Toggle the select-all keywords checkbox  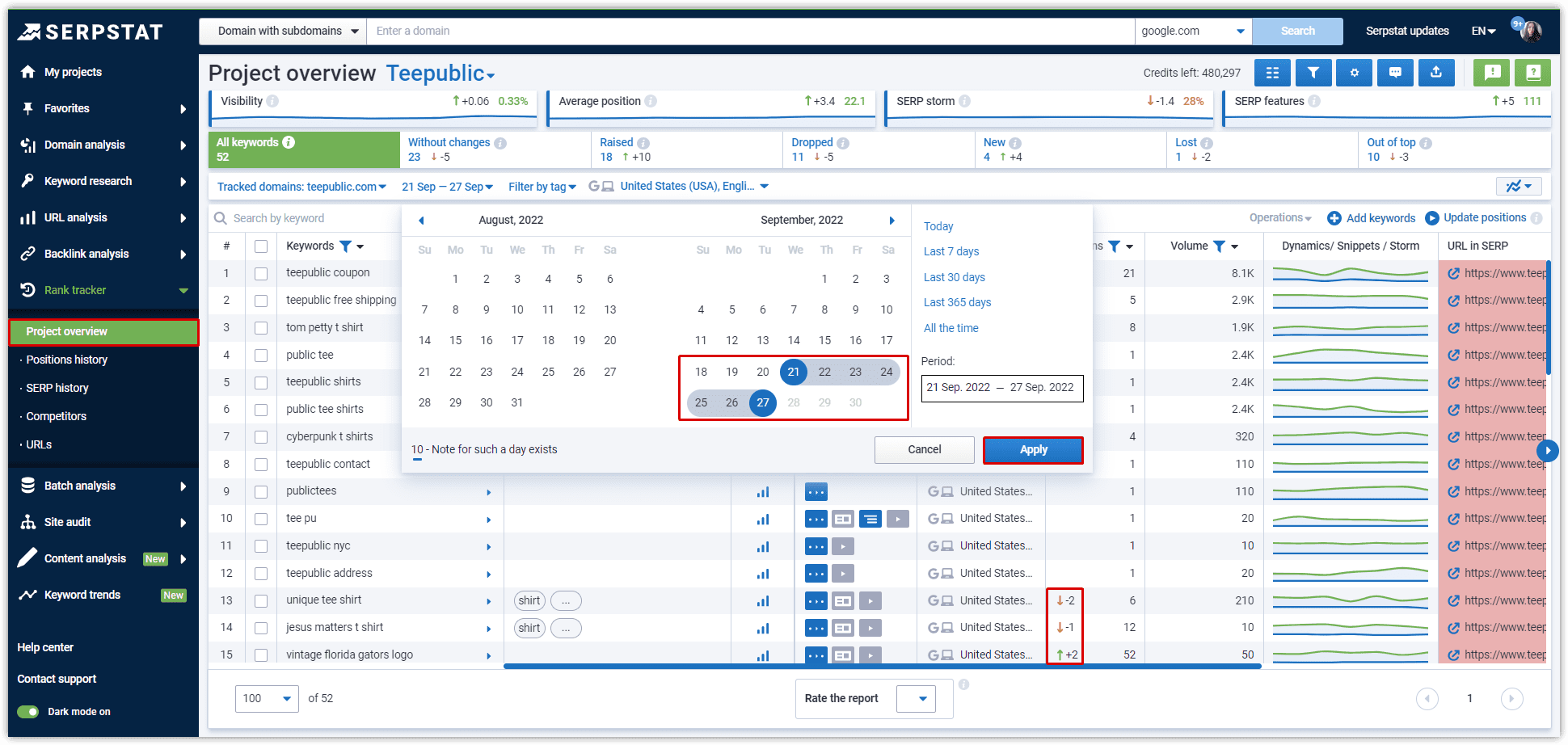tap(261, 246)
